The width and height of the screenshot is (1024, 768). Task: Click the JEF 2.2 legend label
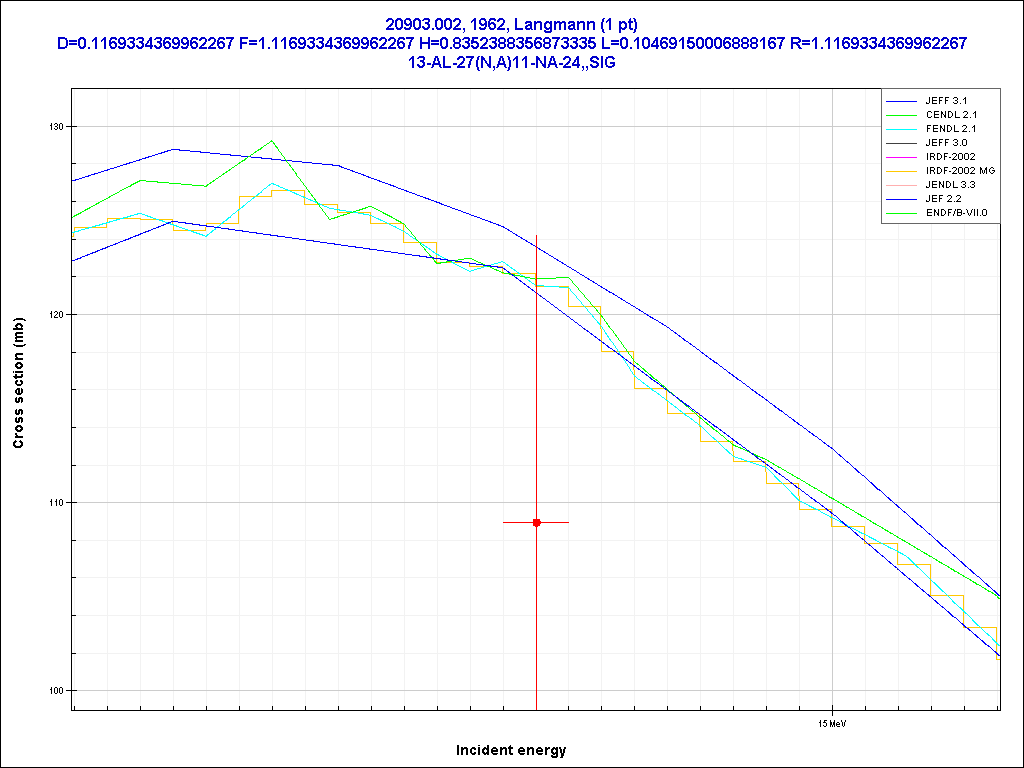943,199
